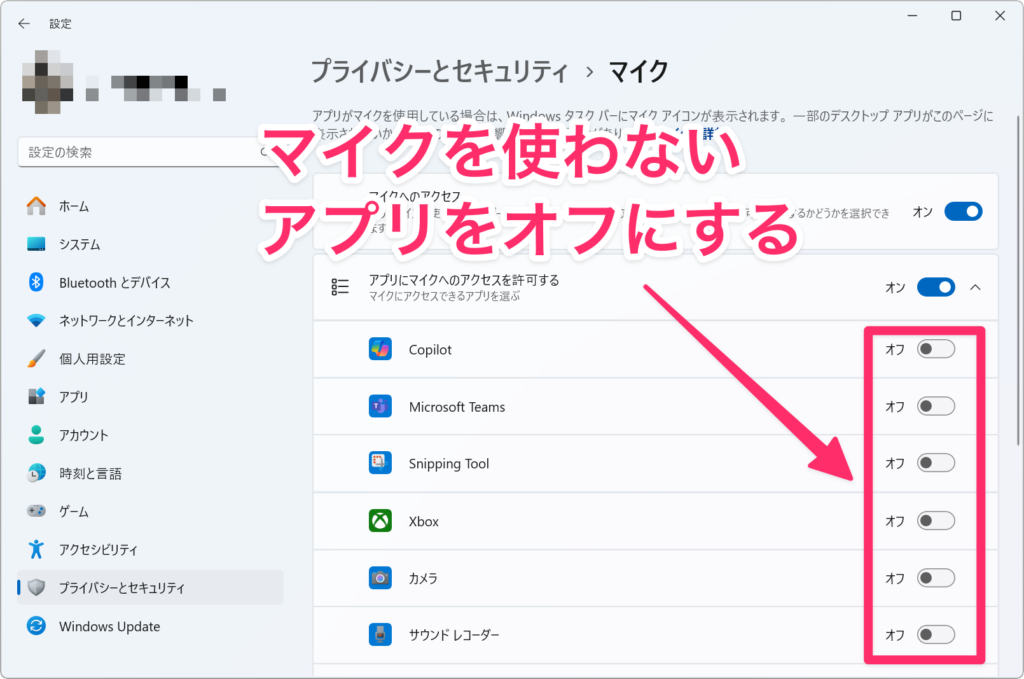Click the Xbox app name
The height and width of the screenshot is (679, 1024).
click(424, 521)
